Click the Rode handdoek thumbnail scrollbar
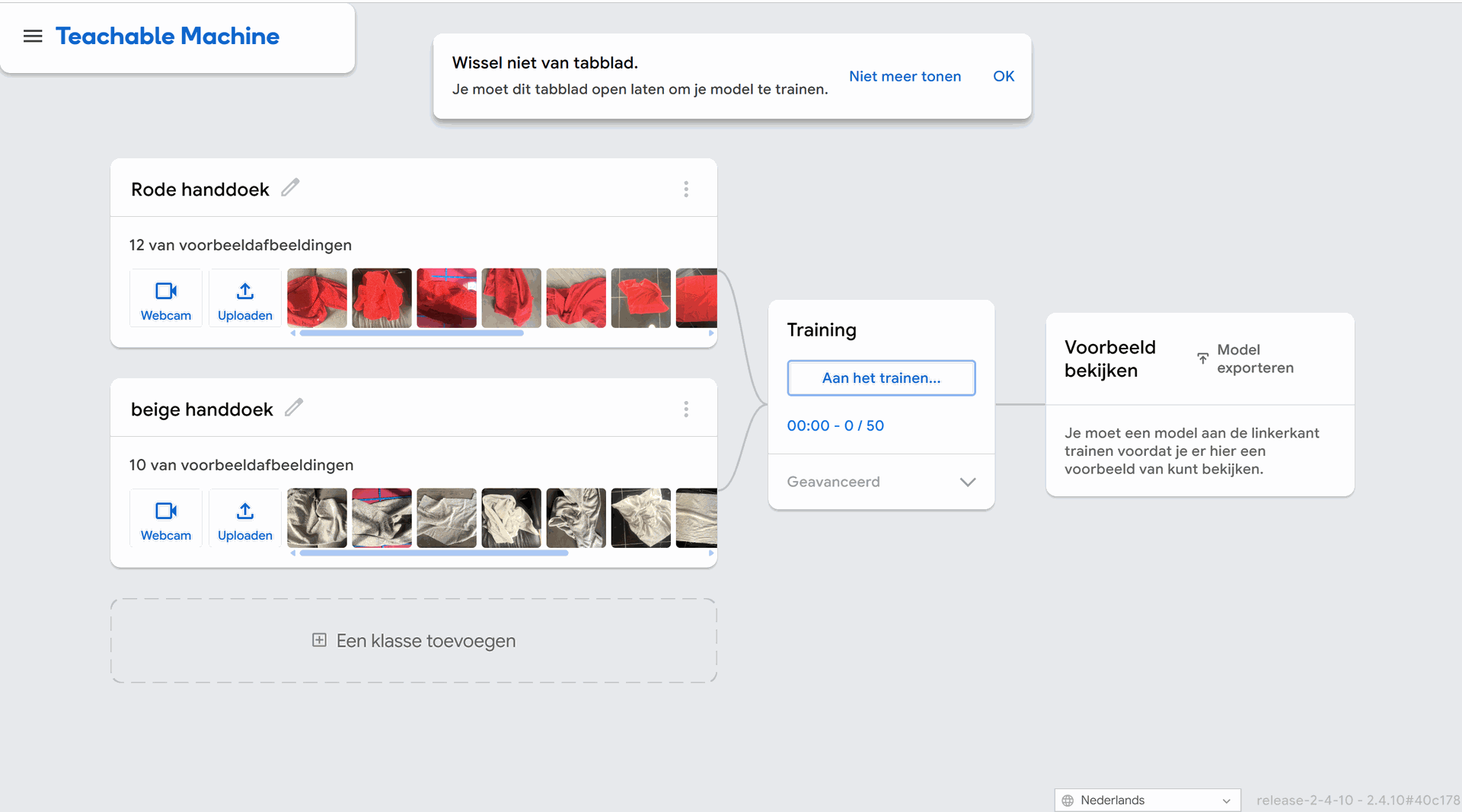 (x=411, y=333)
